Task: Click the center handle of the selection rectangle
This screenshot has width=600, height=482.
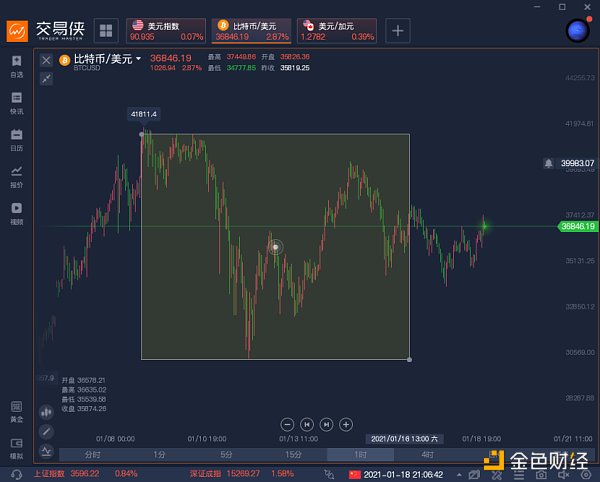Action: pos(276,246)
